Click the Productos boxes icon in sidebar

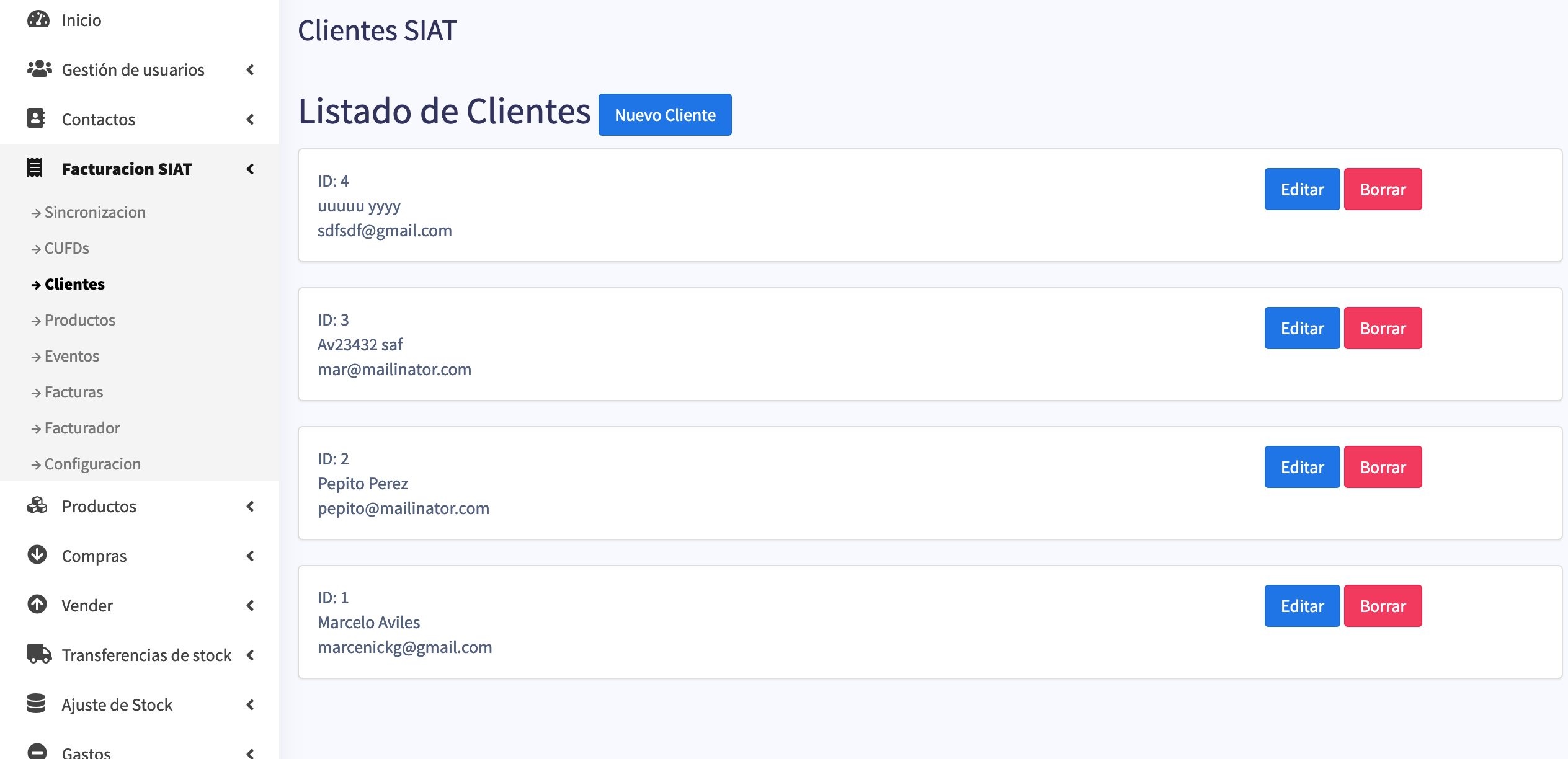pyautogui.click(x=37, y=506)
